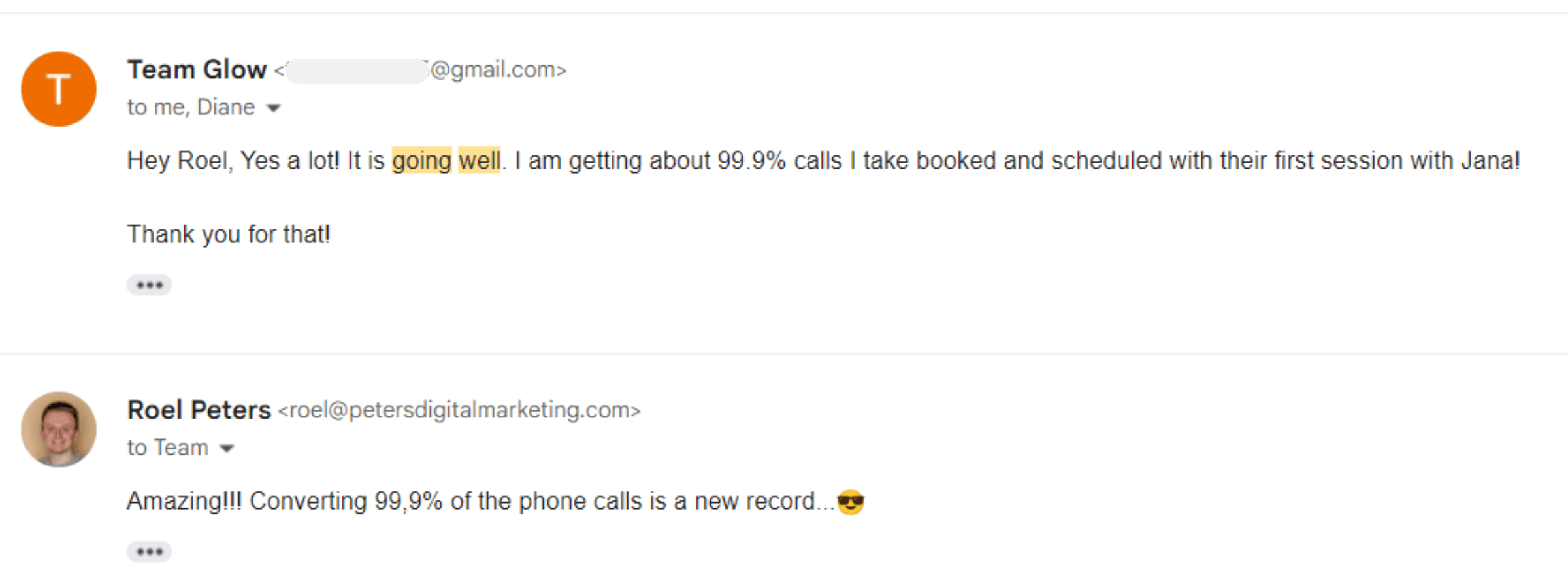Show trimmed content in Team Glow's message
1568x588 pixels.
pyautogui.click(x=149, y=285)
